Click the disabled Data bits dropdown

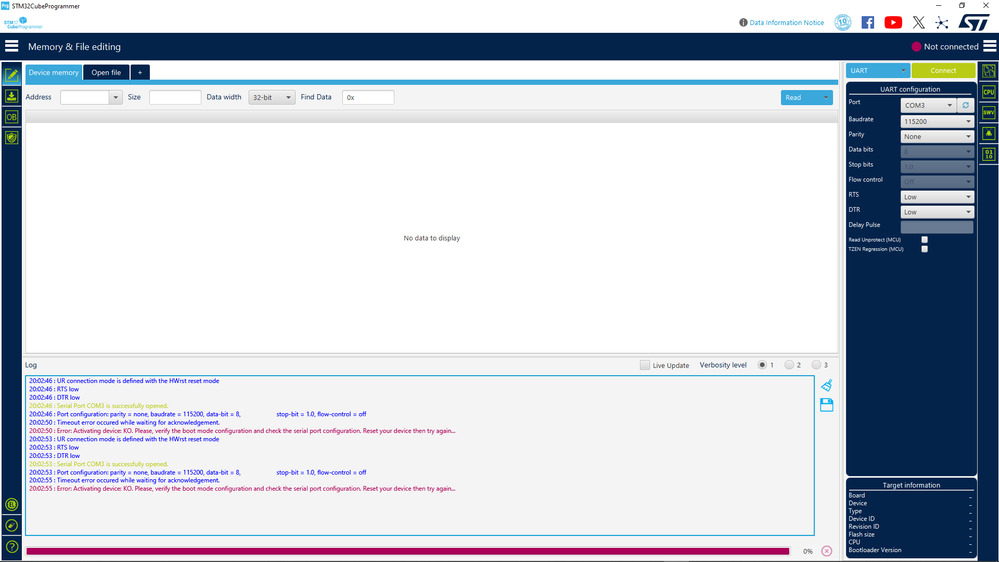click(x=937, y=152)
